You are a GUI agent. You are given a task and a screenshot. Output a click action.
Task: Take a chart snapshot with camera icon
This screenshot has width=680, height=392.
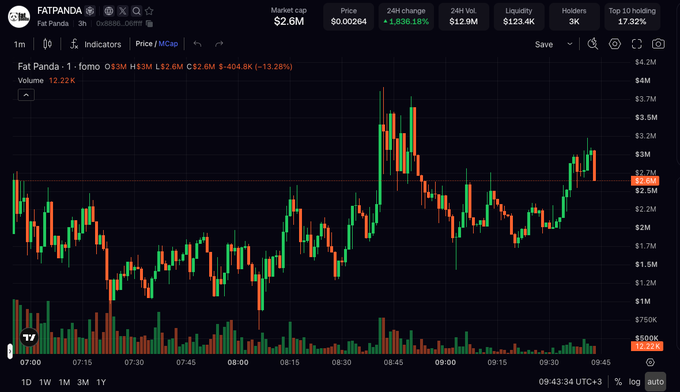click(658, 44)
